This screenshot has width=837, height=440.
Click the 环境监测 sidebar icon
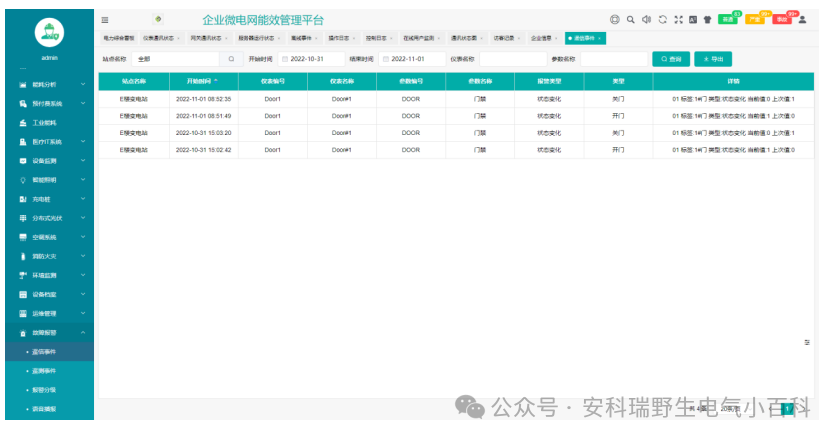click(22, 276)
